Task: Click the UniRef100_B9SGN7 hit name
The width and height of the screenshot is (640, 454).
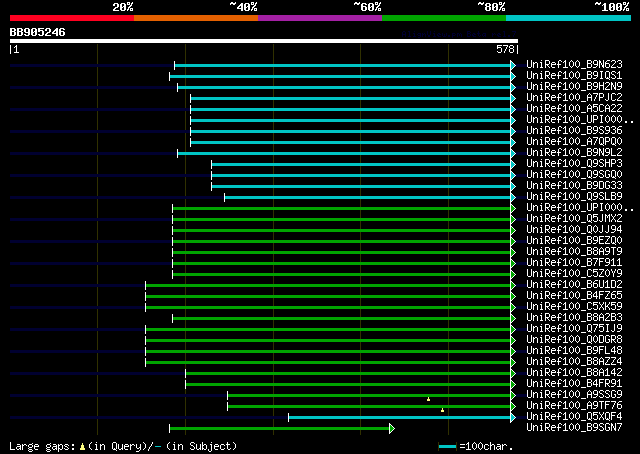Action: pyautogui.click(x=574, y=427)
